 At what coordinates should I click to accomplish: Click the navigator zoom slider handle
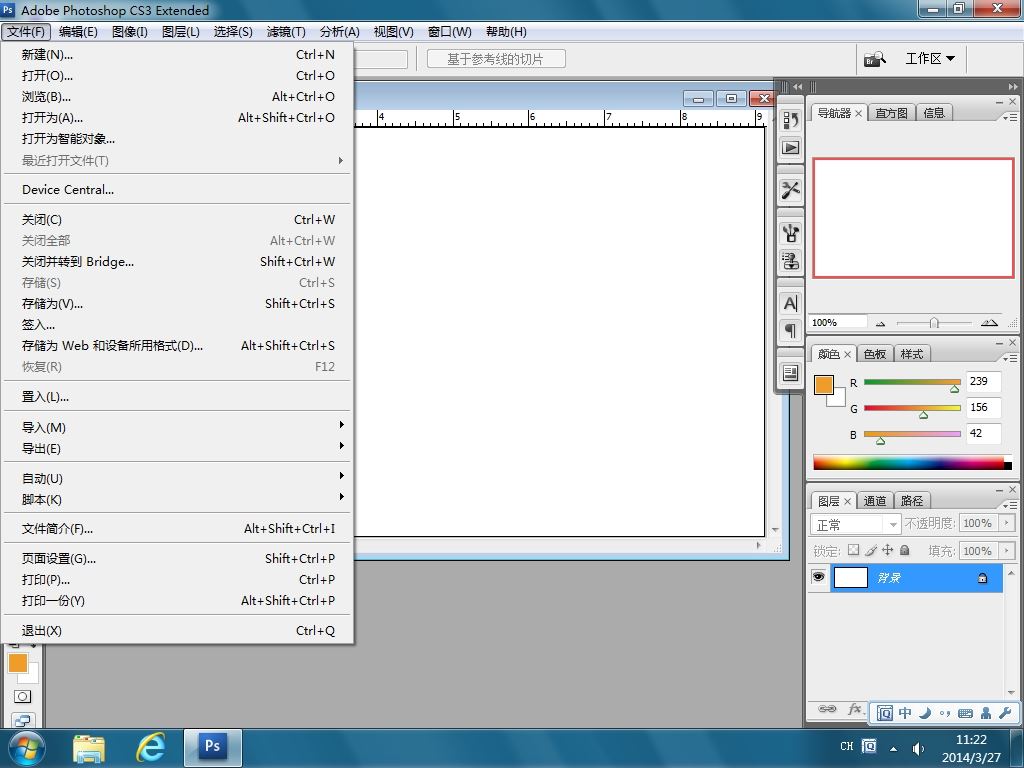coord(934,323)
